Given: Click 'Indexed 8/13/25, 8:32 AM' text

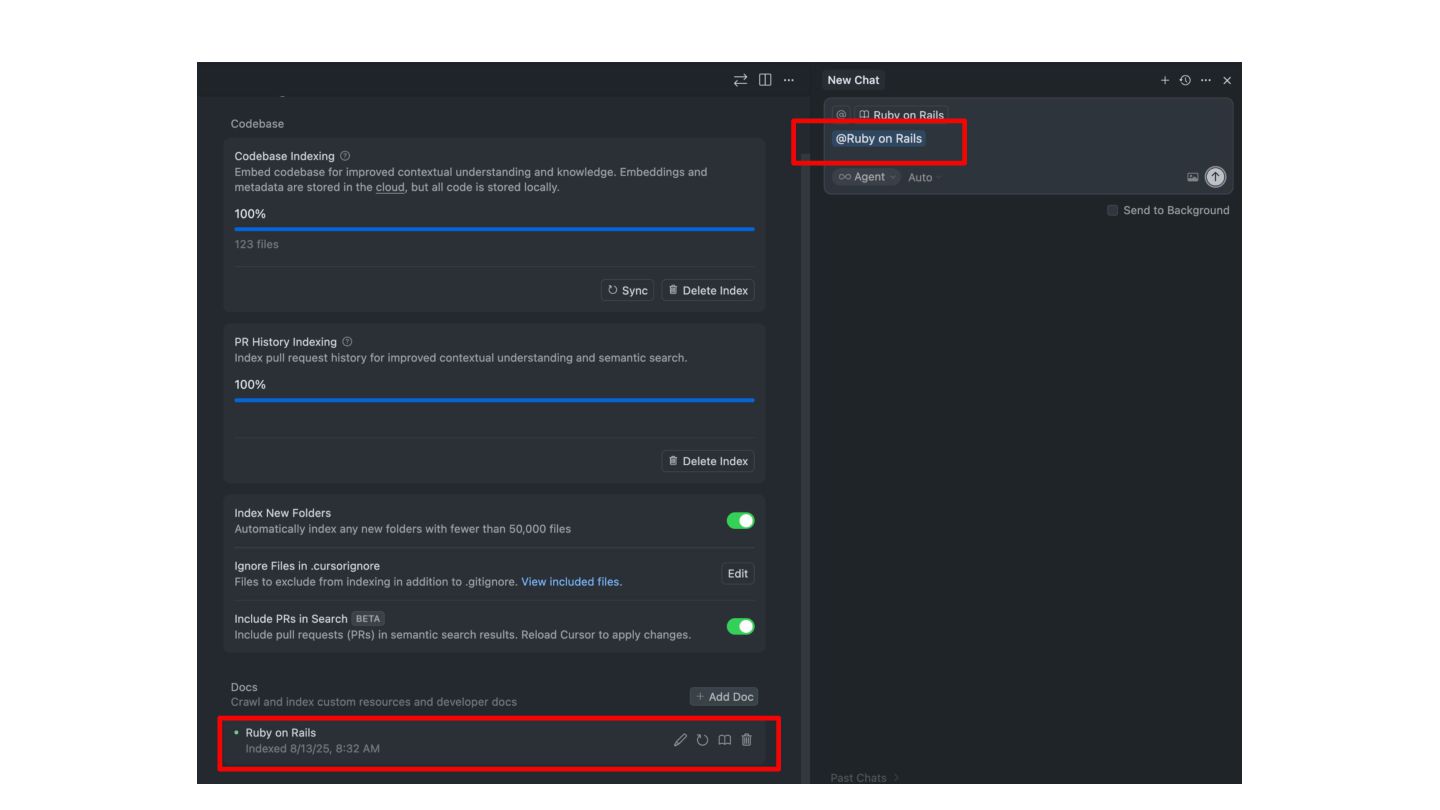Looking at the screenshot, I should click(313, 749).
